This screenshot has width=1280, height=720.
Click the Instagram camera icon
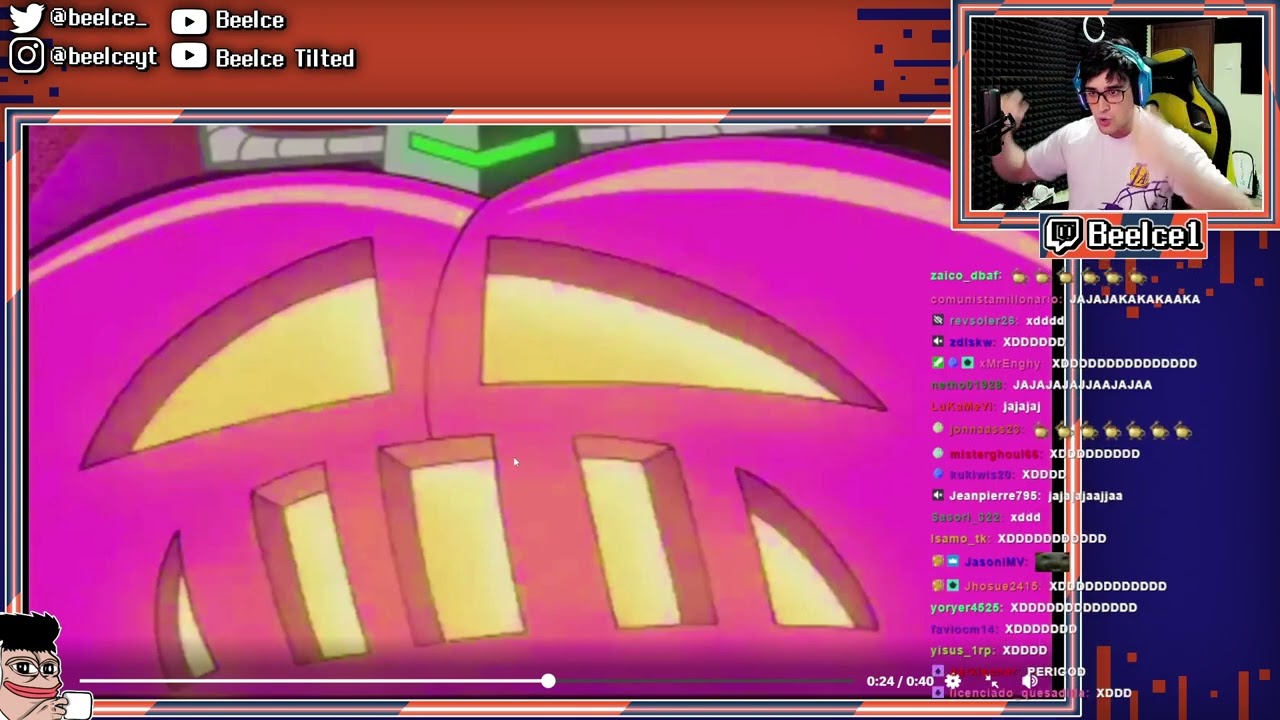pos(27,56)
